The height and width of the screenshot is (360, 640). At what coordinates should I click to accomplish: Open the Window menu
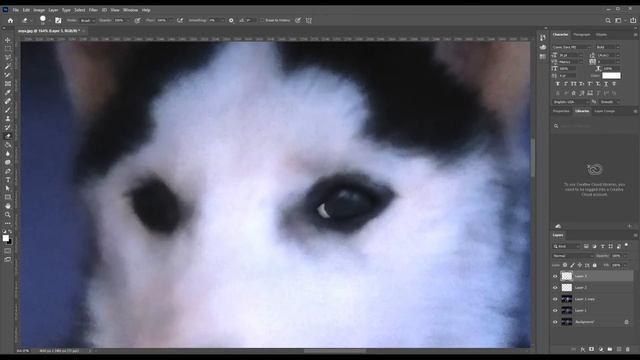[x=130, y=10]
